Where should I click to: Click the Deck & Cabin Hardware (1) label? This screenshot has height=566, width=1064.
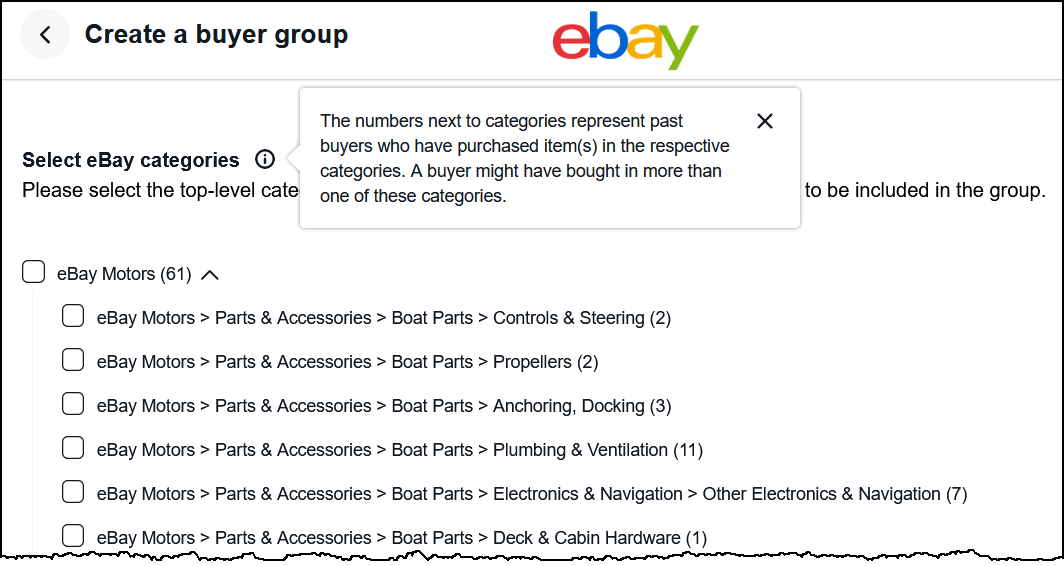pyautogui.click(x=402, y=538)
